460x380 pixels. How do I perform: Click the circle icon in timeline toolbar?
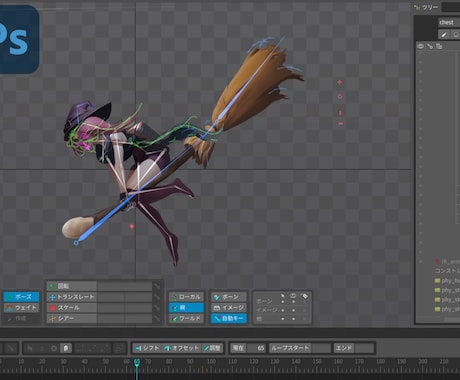(x=54, y=348)
